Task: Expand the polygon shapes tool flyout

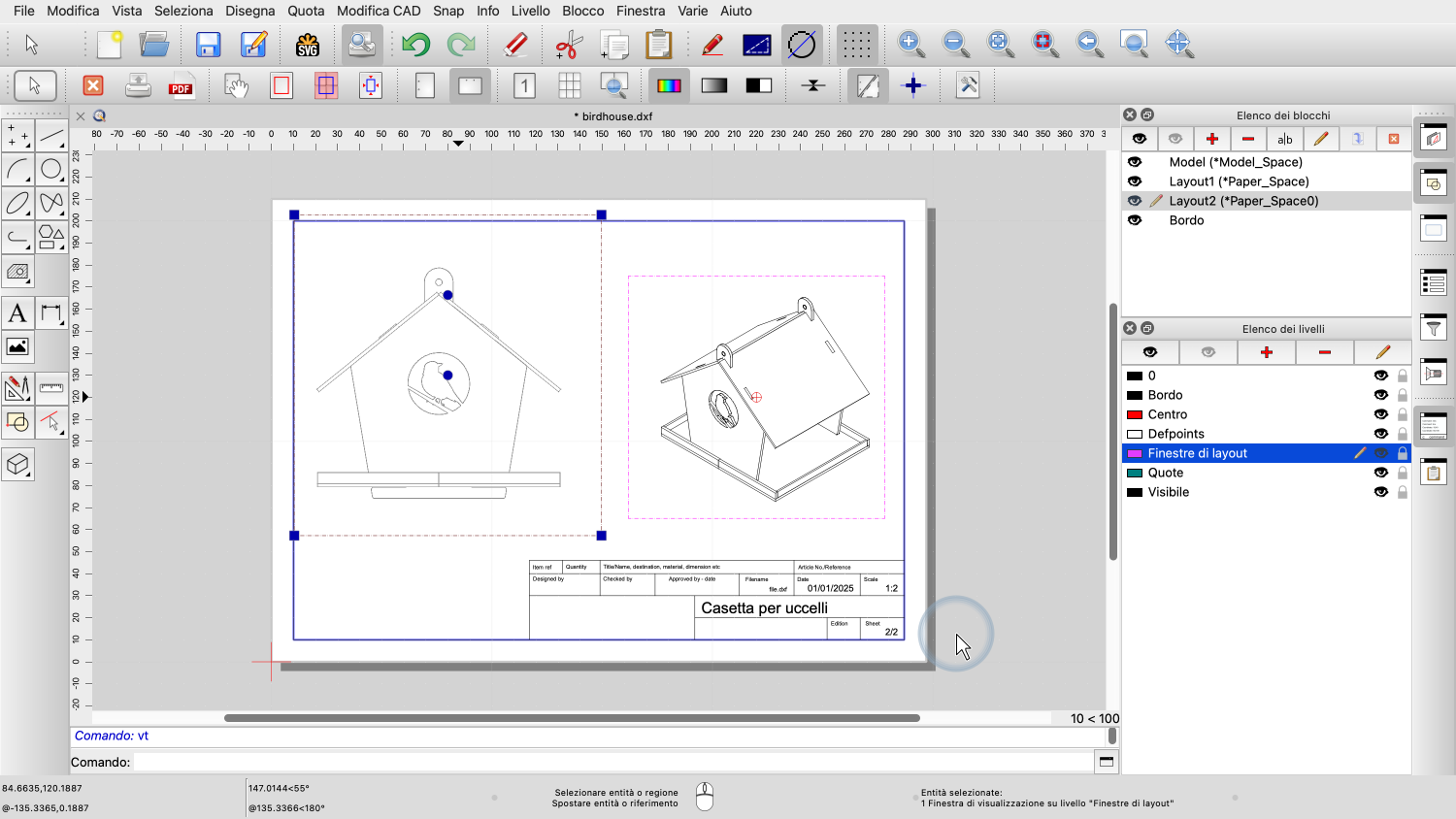Action: [x=51, y=237]
